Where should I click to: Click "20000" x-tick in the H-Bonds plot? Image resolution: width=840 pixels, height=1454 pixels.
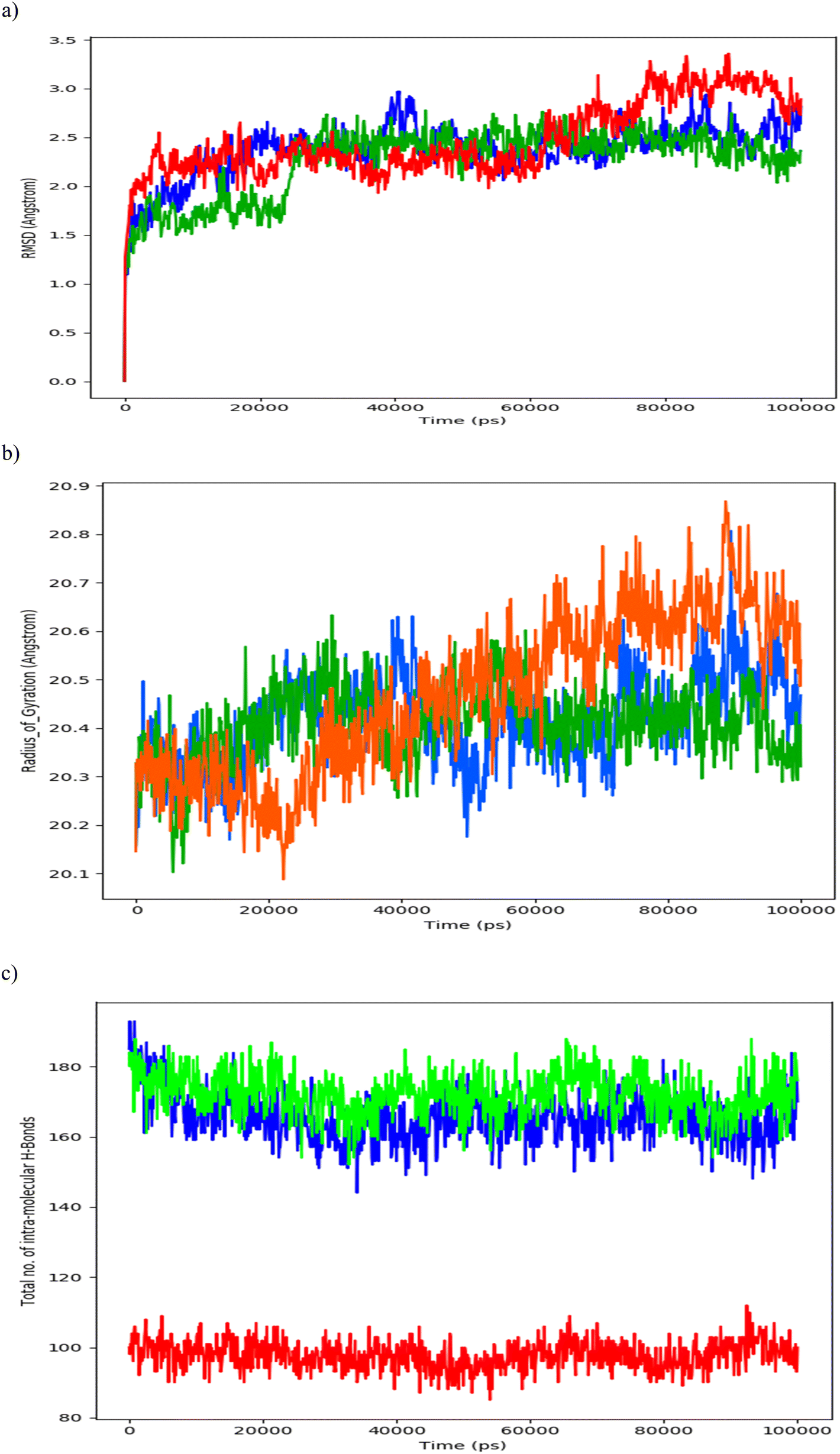(x=263, y=1431)
